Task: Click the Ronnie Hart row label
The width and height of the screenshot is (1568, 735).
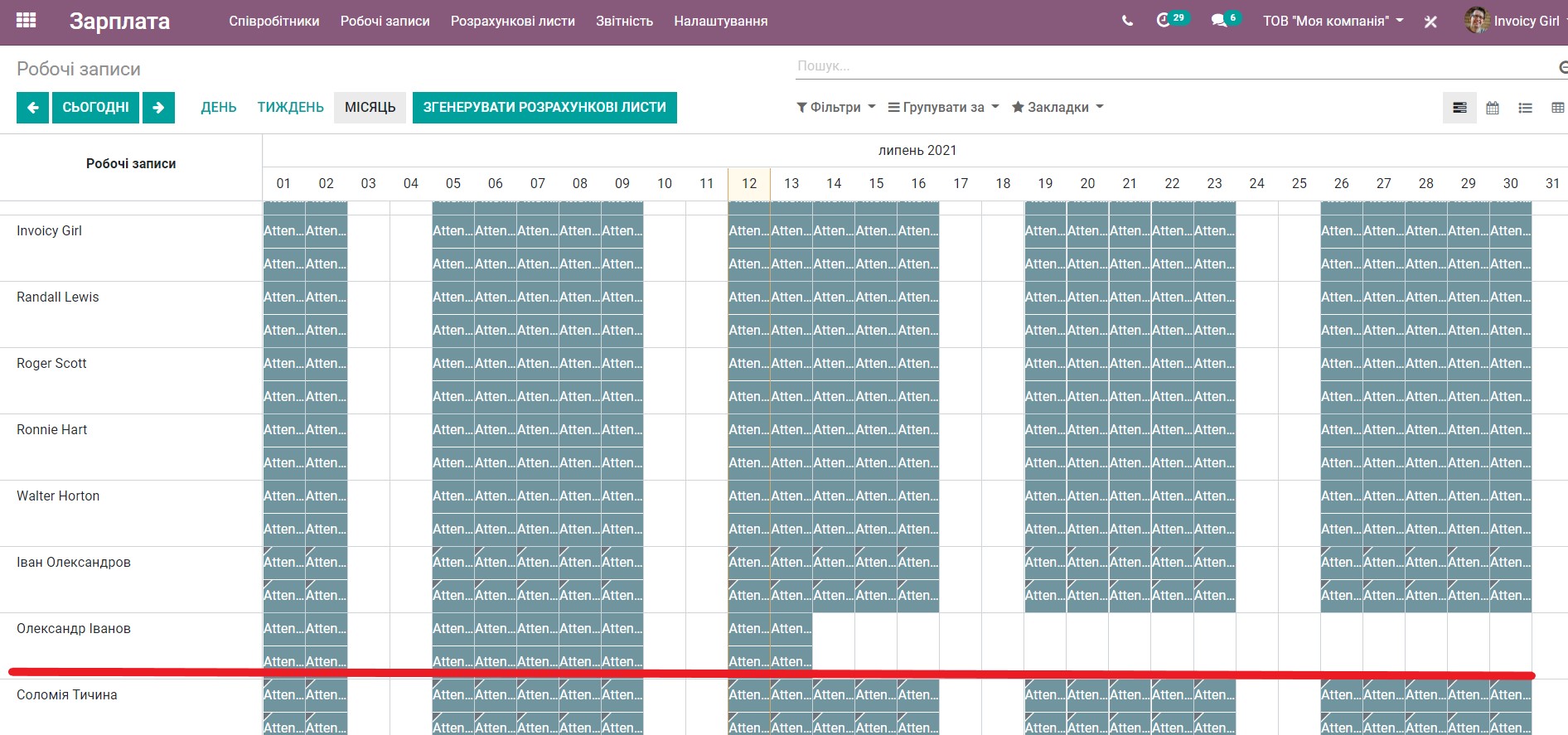Action: [51, 430]
